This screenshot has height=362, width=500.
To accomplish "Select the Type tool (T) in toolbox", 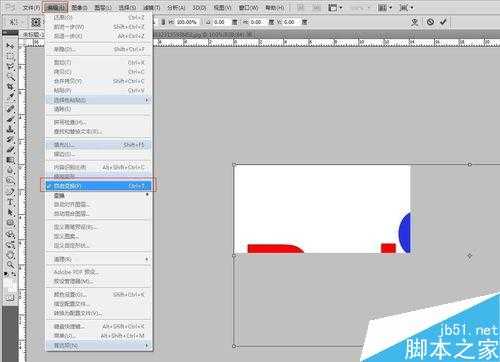I will [10, 202].
